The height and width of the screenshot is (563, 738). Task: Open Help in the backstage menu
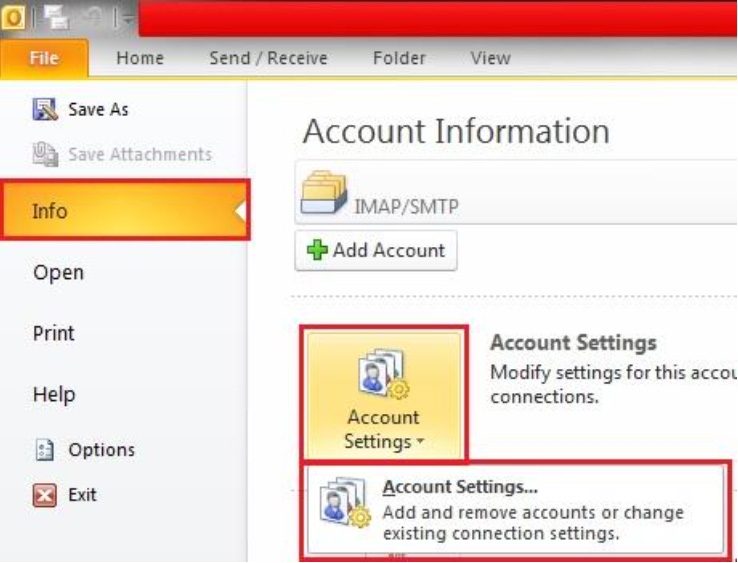[54, 394]
